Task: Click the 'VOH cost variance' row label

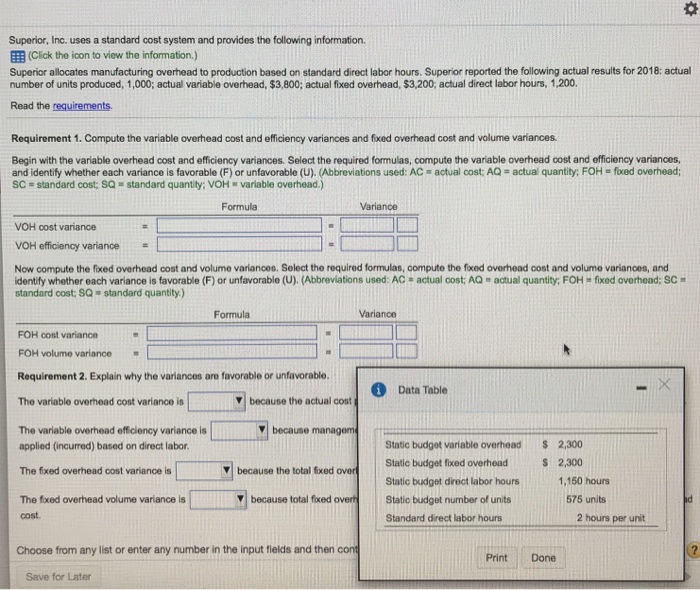Action: click(55, 227)
